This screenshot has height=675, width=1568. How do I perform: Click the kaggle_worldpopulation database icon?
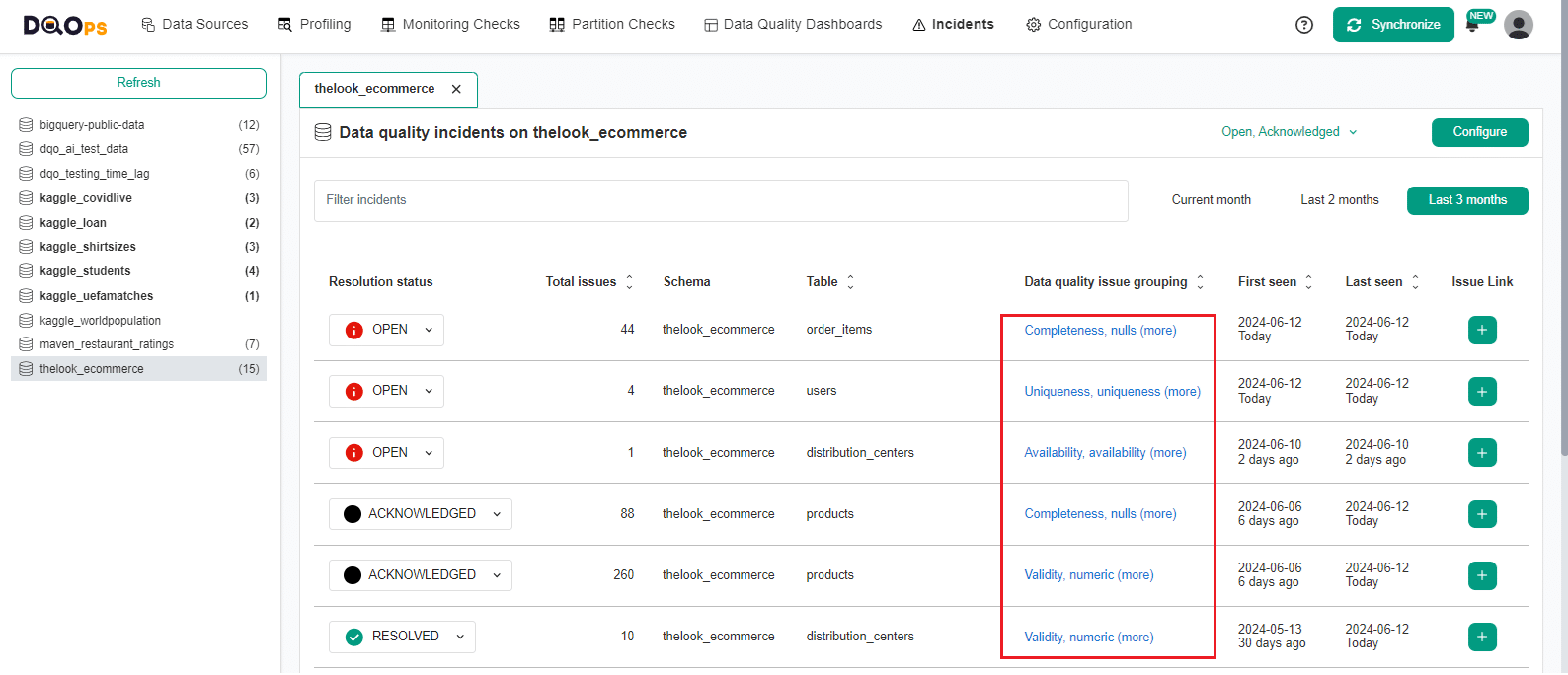click(x=26, y=321)
